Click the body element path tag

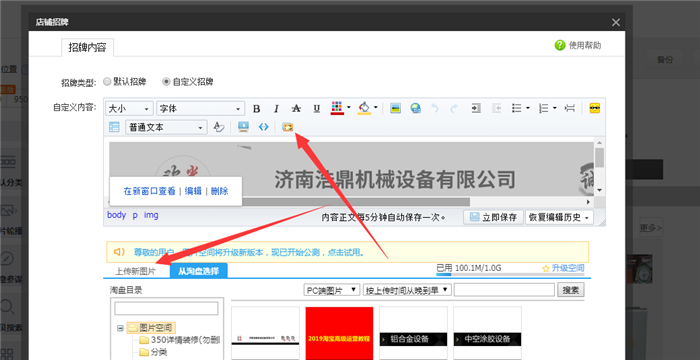117,215
